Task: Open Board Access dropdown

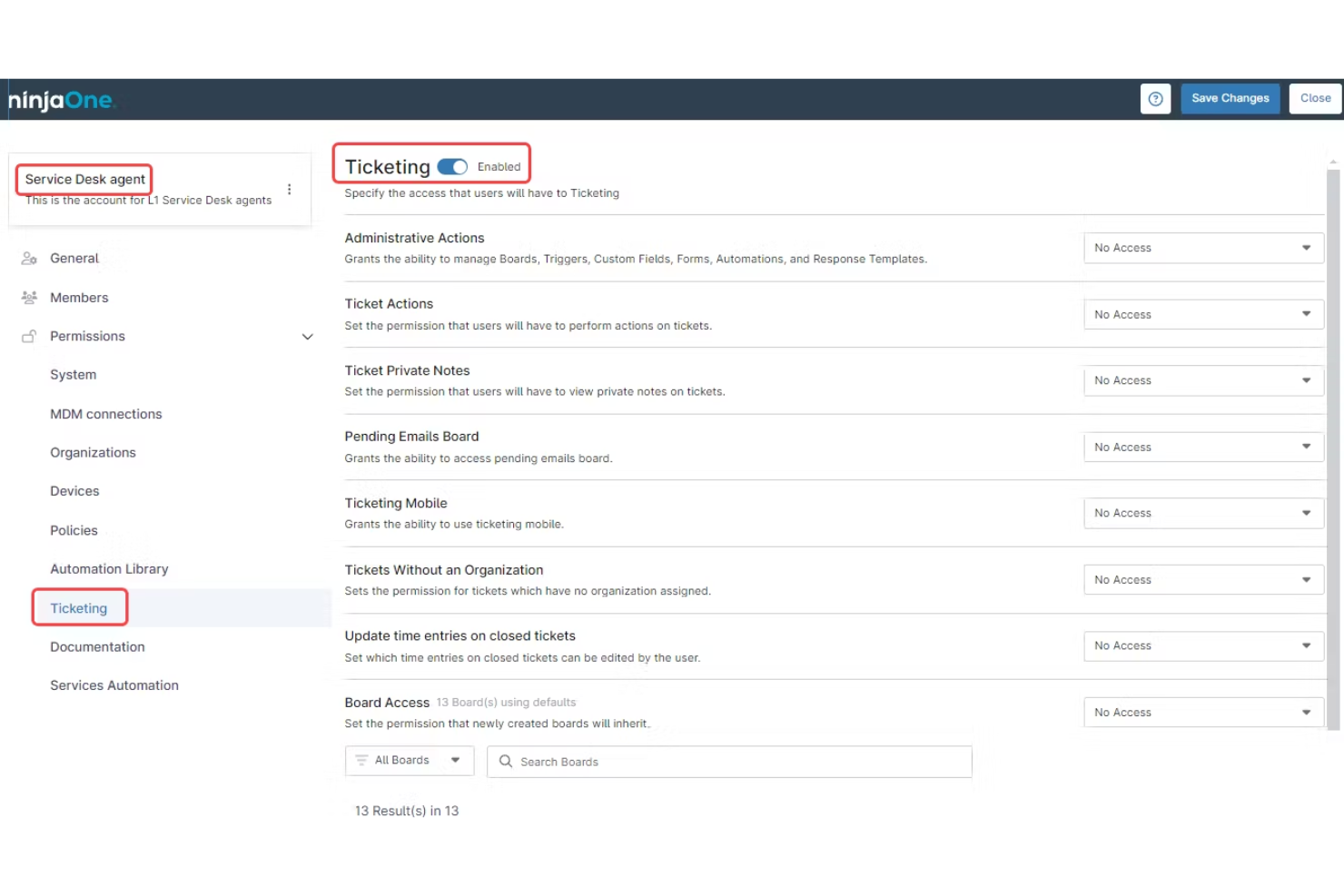Action: point(1203,713)
